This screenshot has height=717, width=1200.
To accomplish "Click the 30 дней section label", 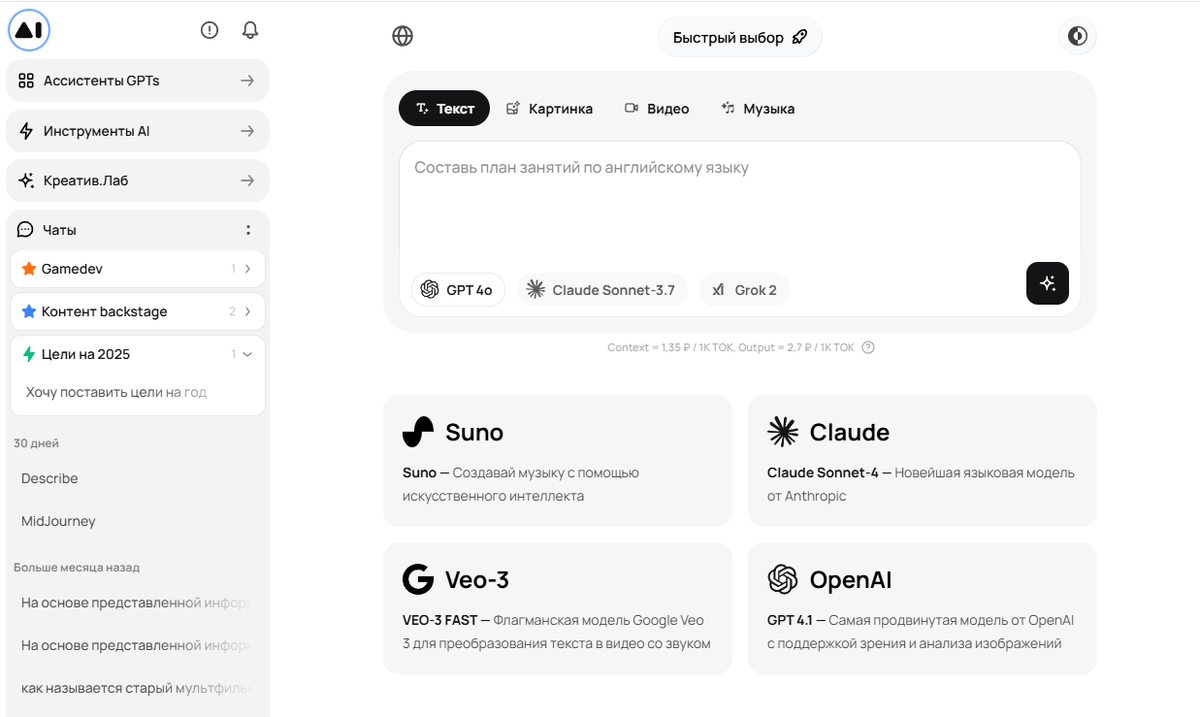I will click(x=36, y=443).
